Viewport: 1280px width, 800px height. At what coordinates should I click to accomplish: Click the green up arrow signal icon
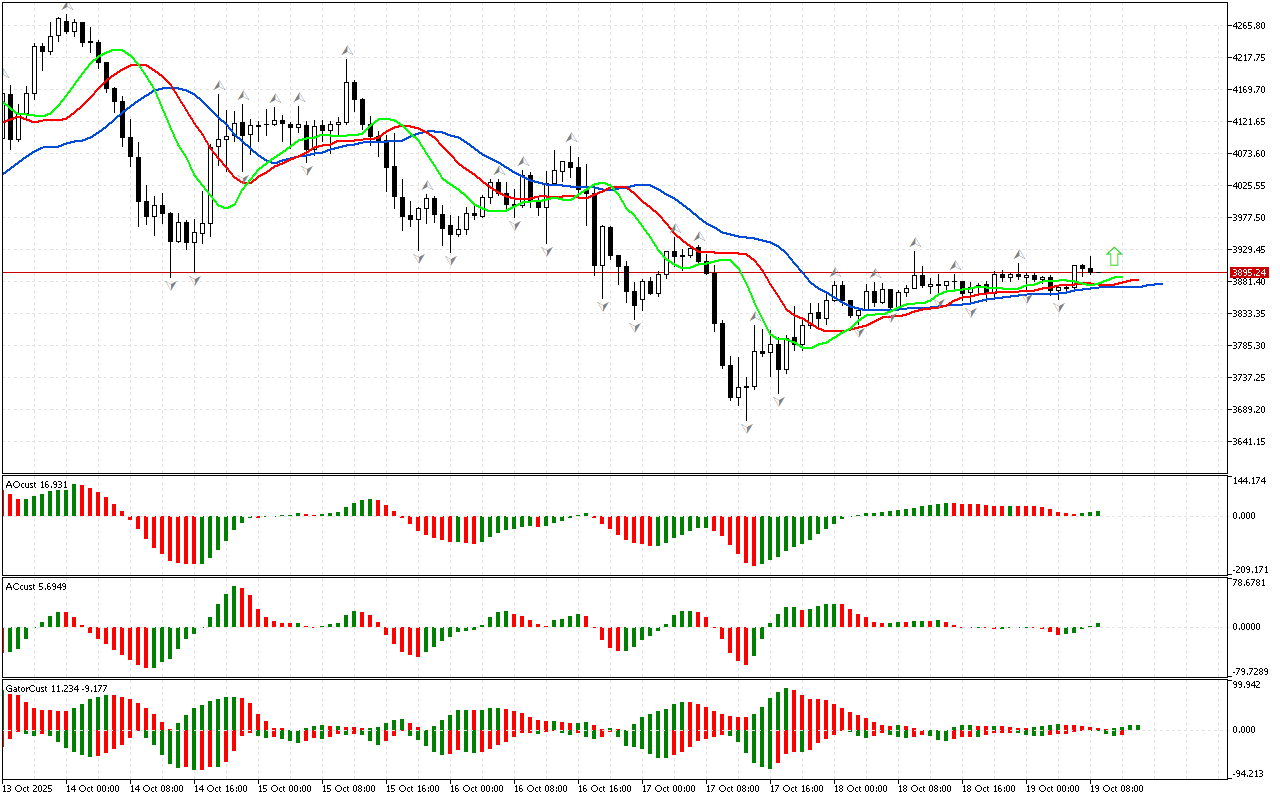coord(1114,256)
